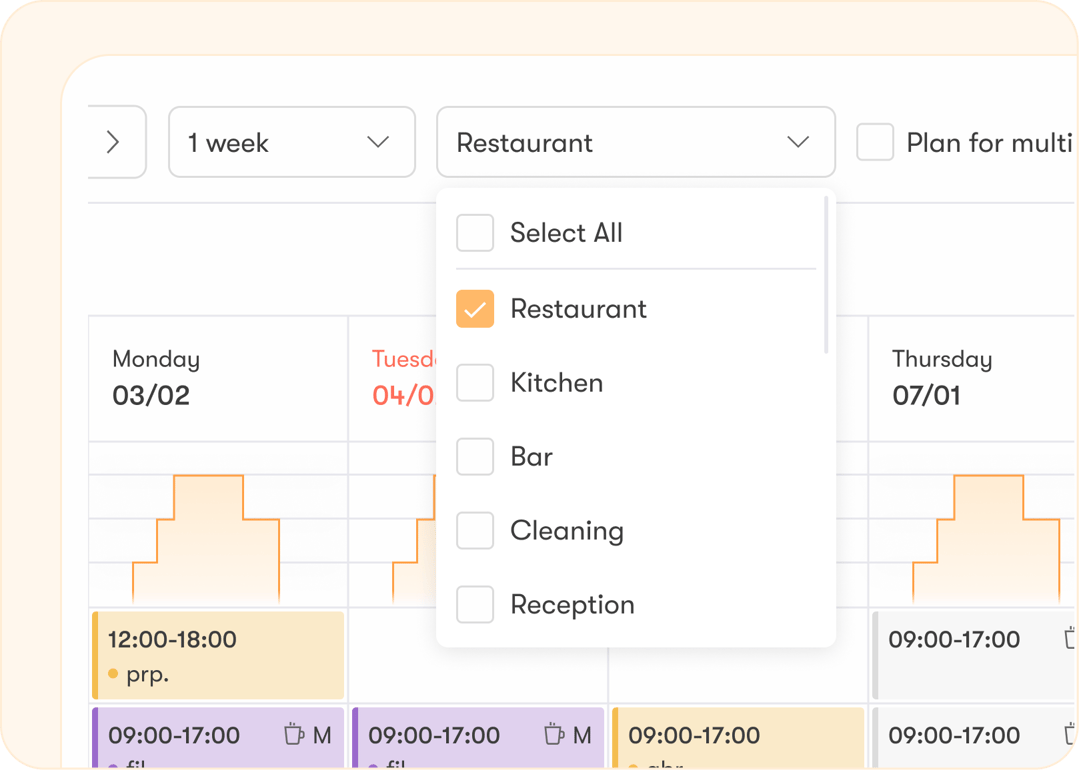Open the 1 week view selector
1079x770 pixels.
291,142
